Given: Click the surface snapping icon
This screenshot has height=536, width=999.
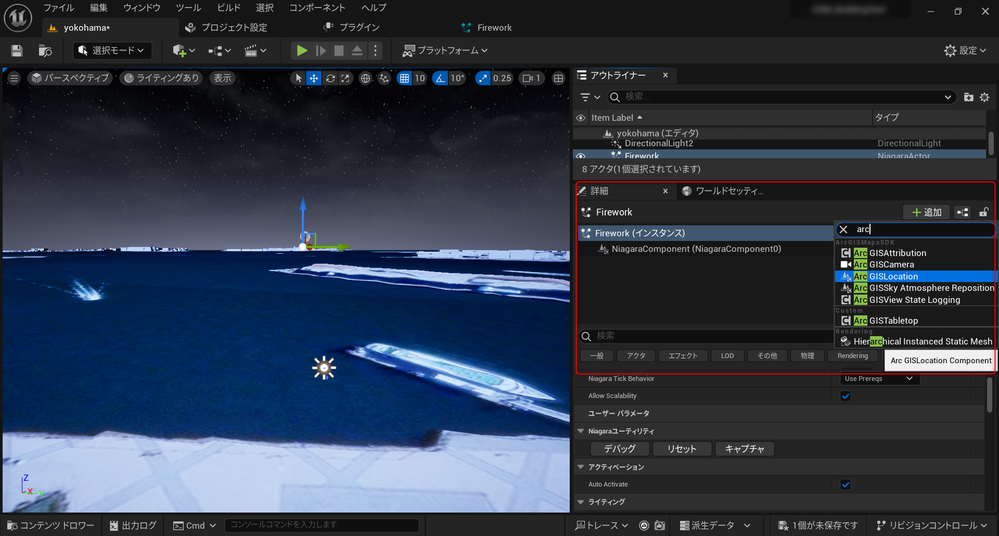Looking at the screenshot, I should tap(384, 78).
